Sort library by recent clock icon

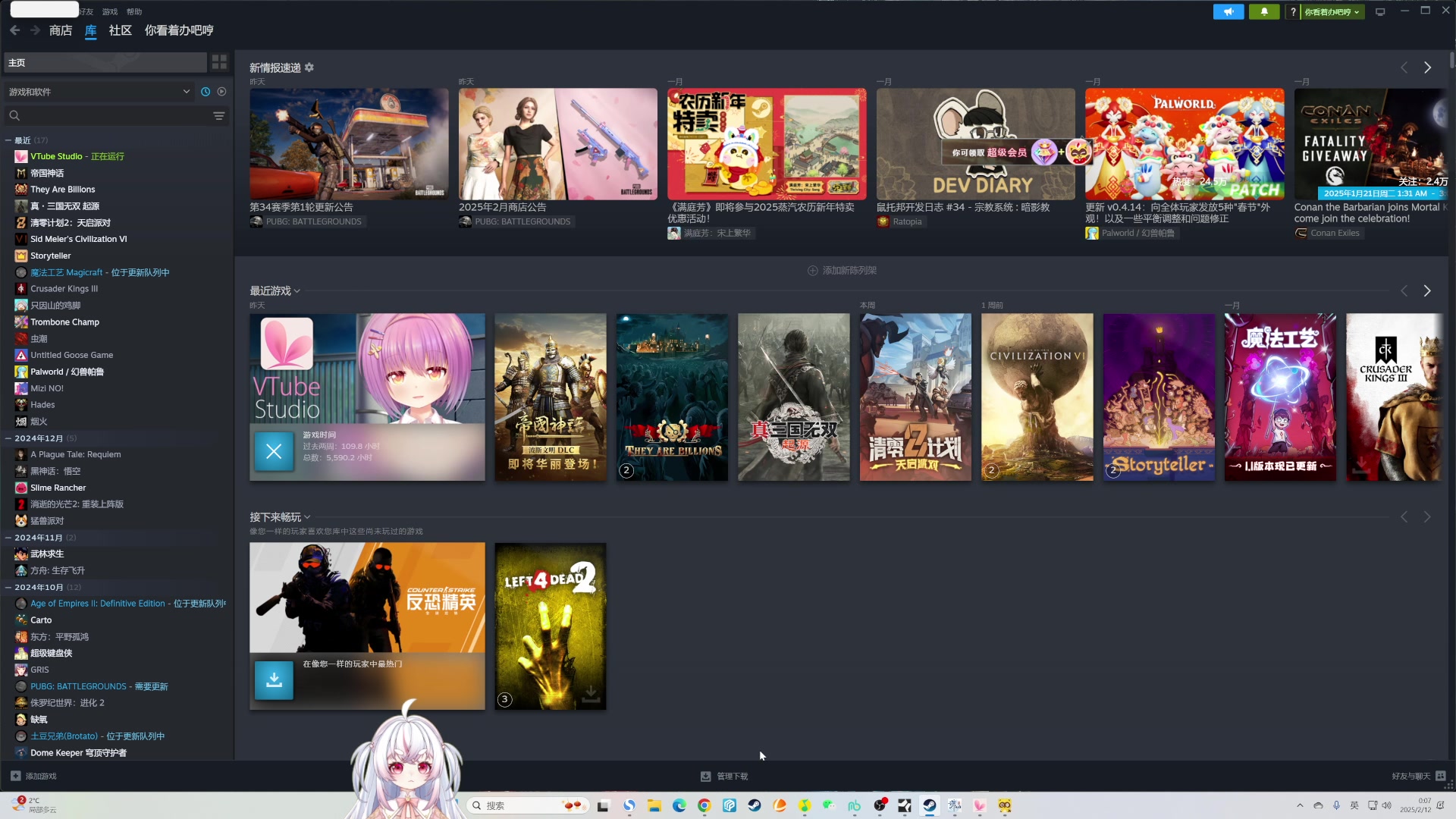click(x=206, y=92)
